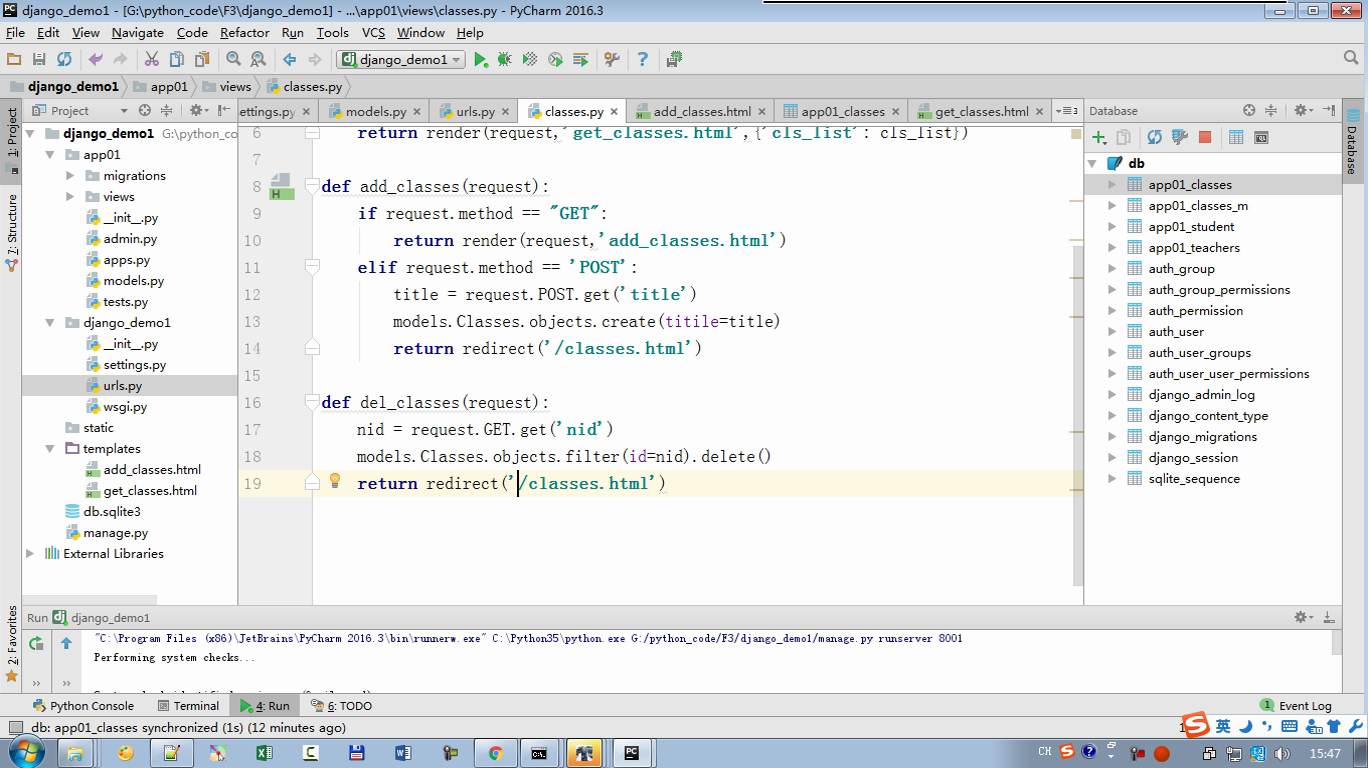Save all files with the floppy icon
The width and height of the screenshot is (1368, 768).
pos(39,60)
